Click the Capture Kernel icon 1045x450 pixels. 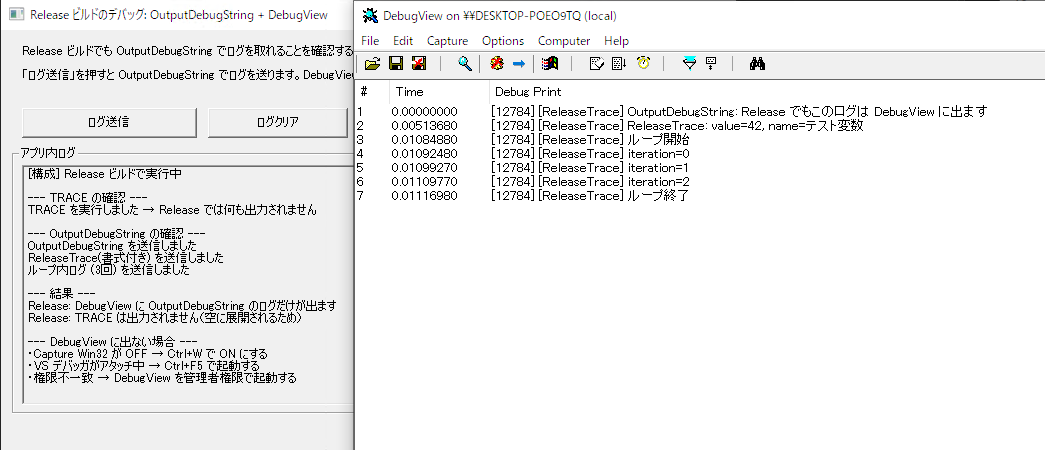click(x=497, y=64)
